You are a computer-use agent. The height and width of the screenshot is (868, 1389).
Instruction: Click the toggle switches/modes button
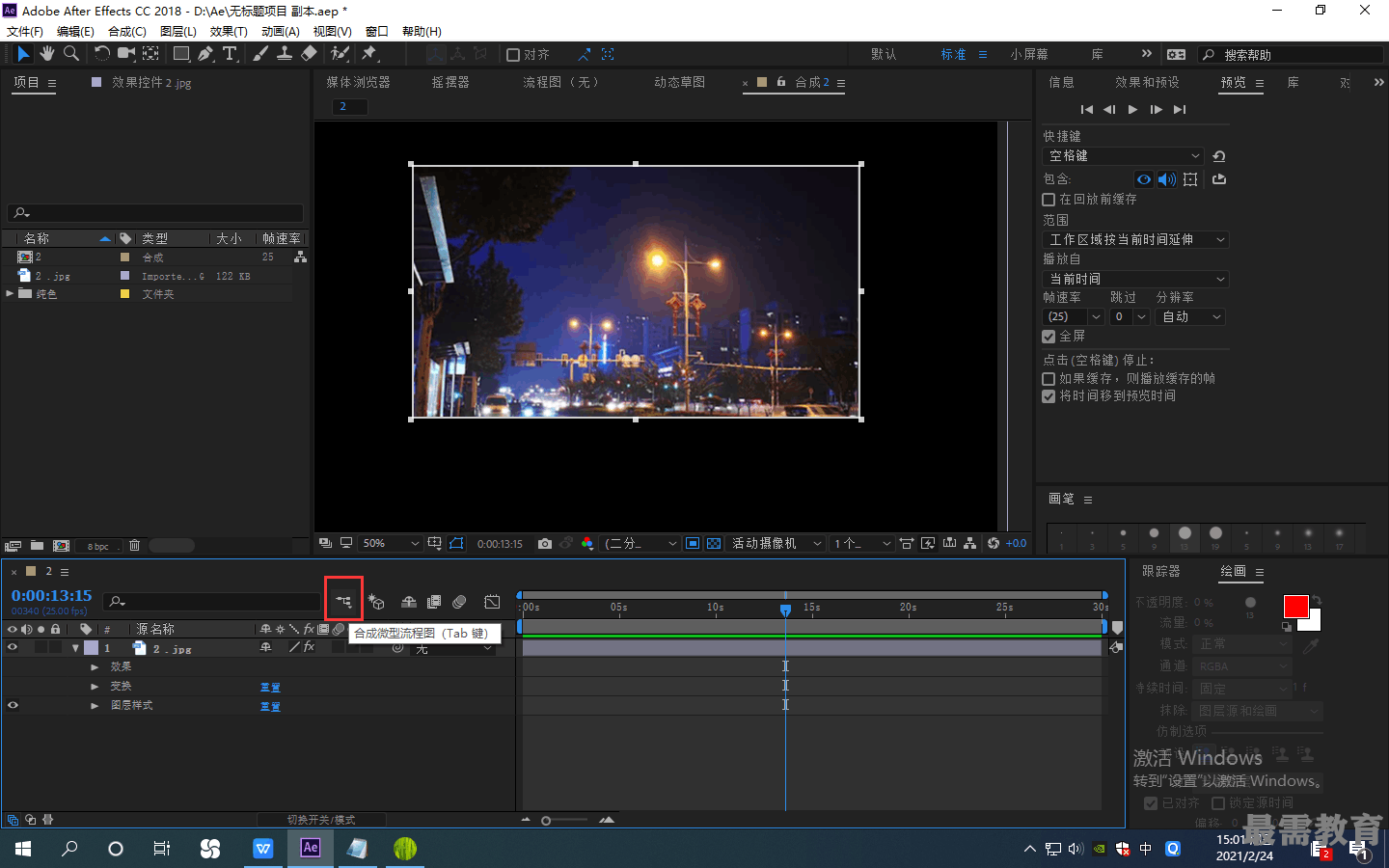[x=321, y=820]
